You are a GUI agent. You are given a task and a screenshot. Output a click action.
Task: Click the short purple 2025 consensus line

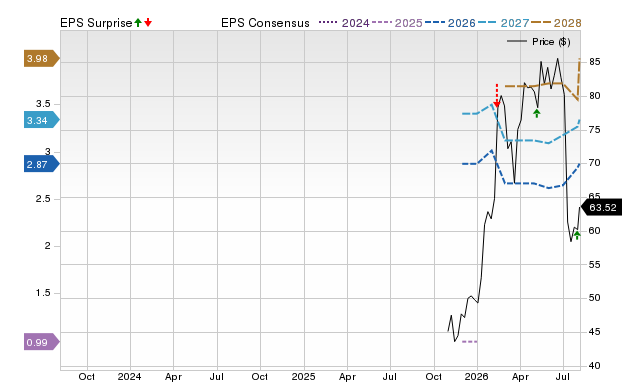pos(469,342)
